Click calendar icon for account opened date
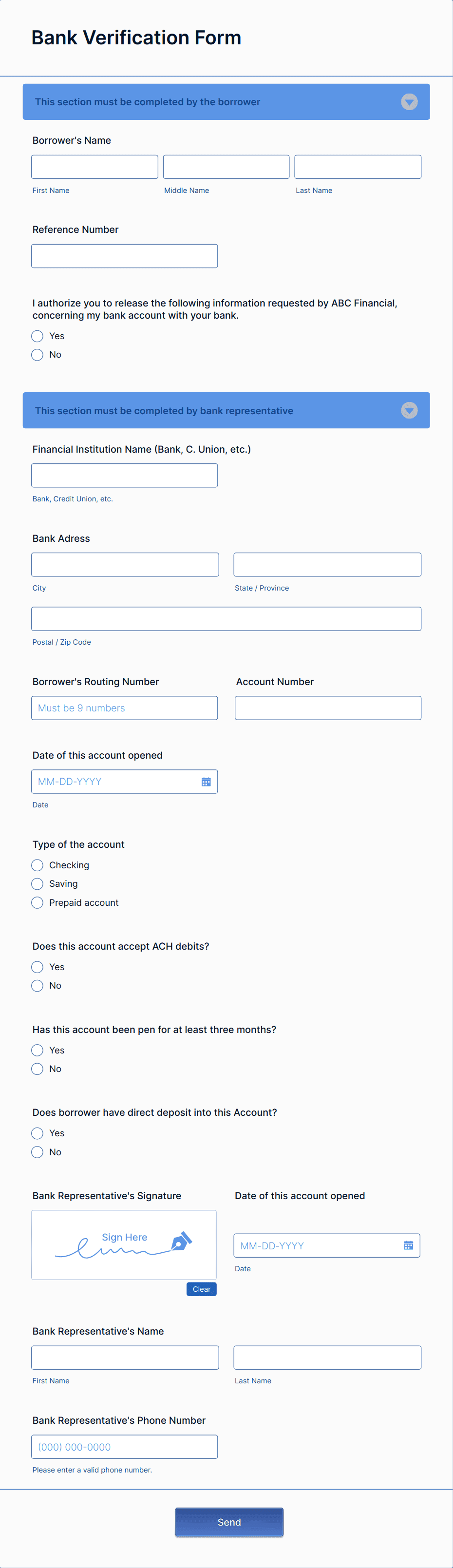Screen dimensions: 453x1568 click(x=206, y=782)
